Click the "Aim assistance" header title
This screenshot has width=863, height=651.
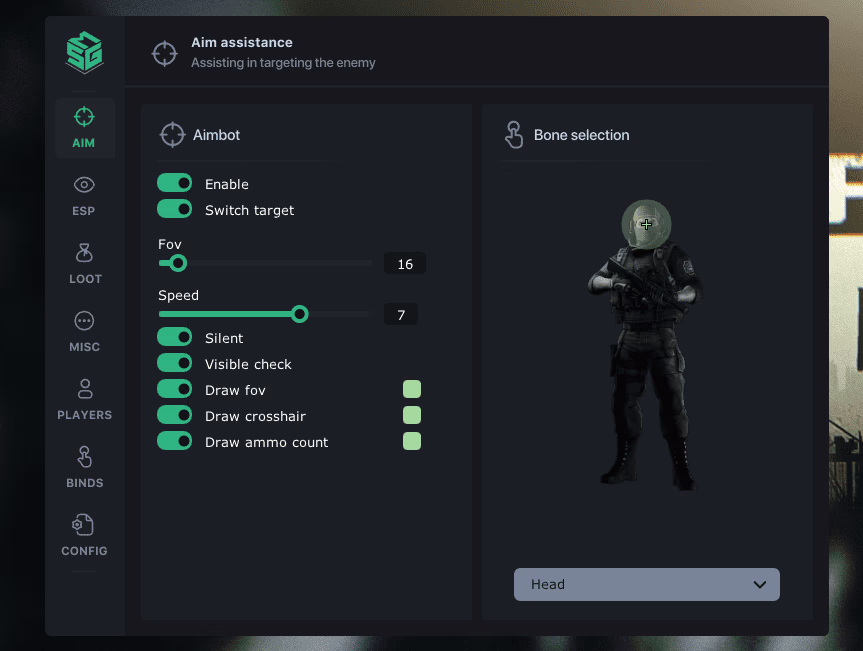(242, 42)
